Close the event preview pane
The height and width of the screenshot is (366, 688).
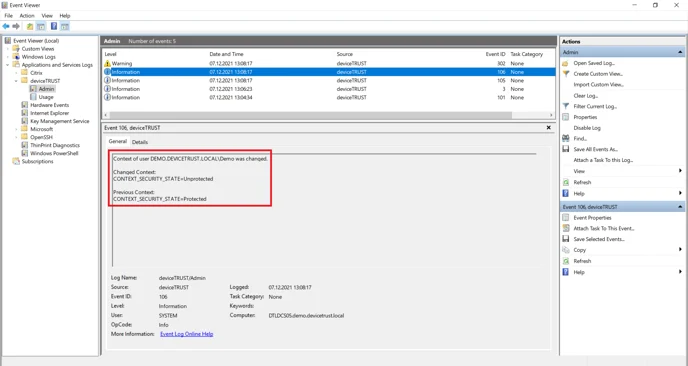point(548,128)
